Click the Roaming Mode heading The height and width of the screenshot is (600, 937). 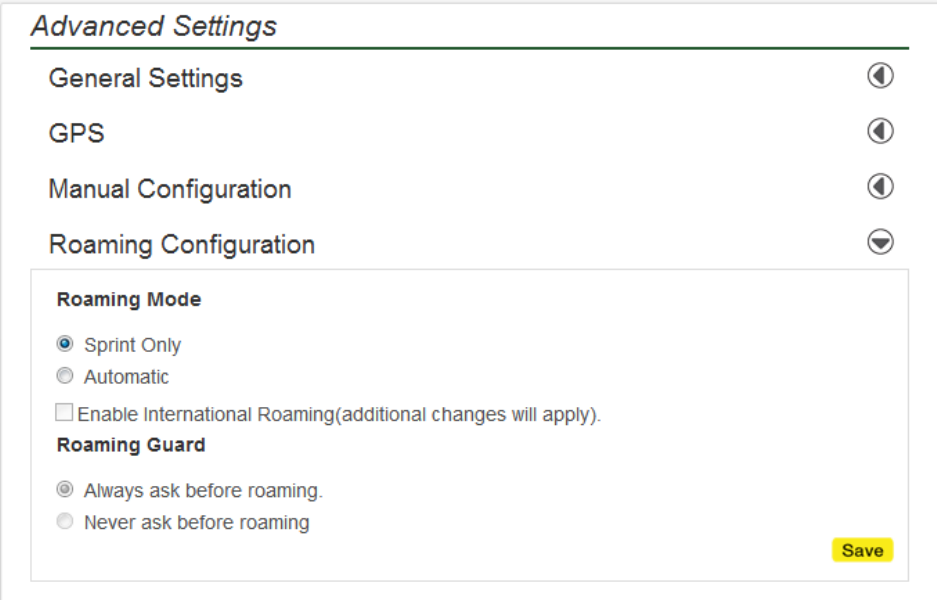coord(129,299)
